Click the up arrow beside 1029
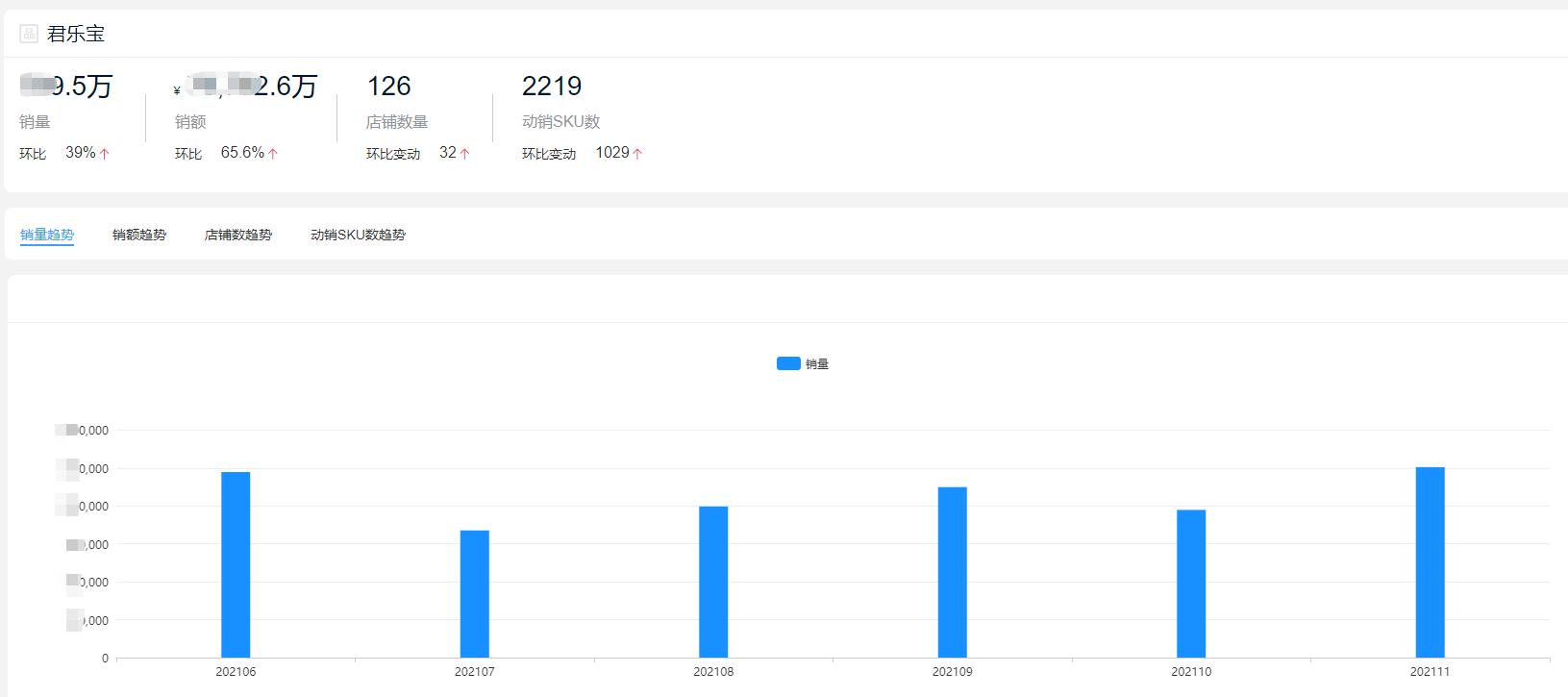The image size is (1568, 697). 637,154
